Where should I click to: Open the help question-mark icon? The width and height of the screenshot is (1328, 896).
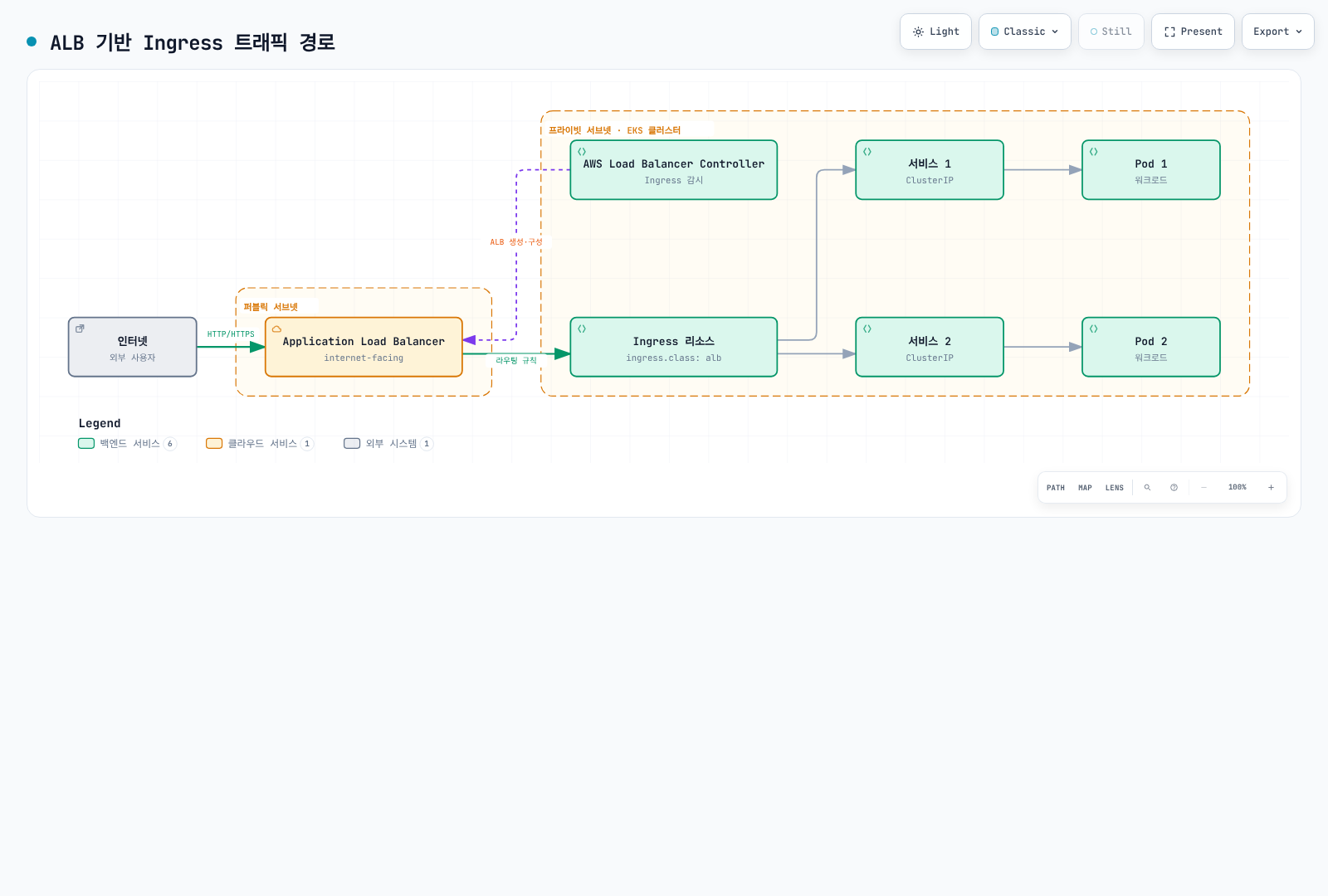click(x=1174, y=488)
